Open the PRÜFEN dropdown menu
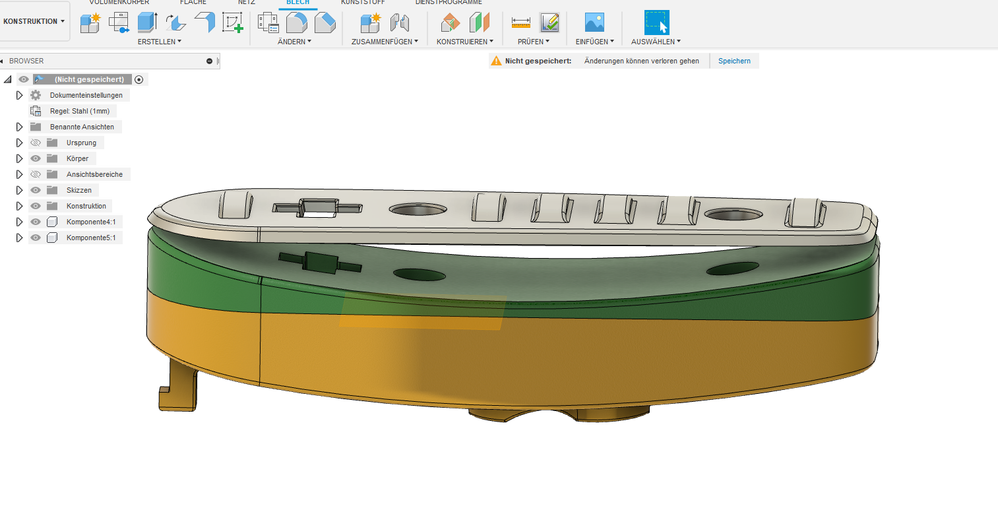The width and height of the screenshot is (998, 518). 533,41
